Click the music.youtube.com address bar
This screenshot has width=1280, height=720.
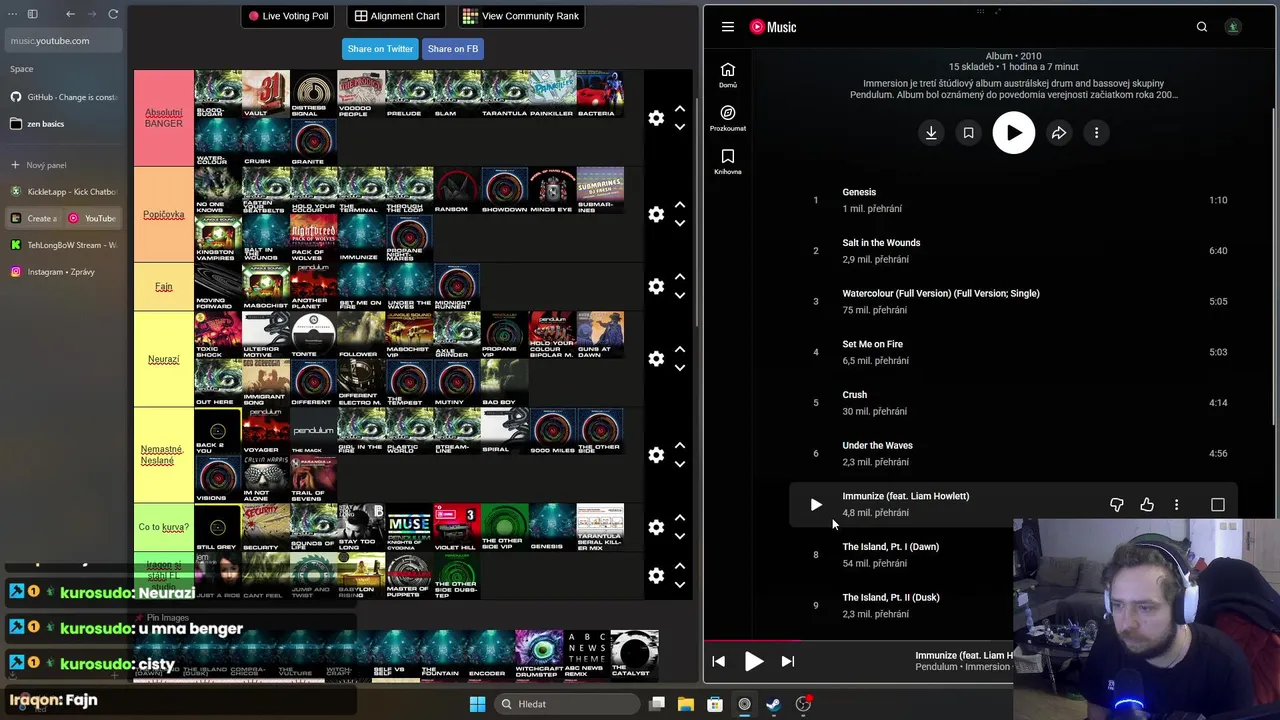point(64,41)
